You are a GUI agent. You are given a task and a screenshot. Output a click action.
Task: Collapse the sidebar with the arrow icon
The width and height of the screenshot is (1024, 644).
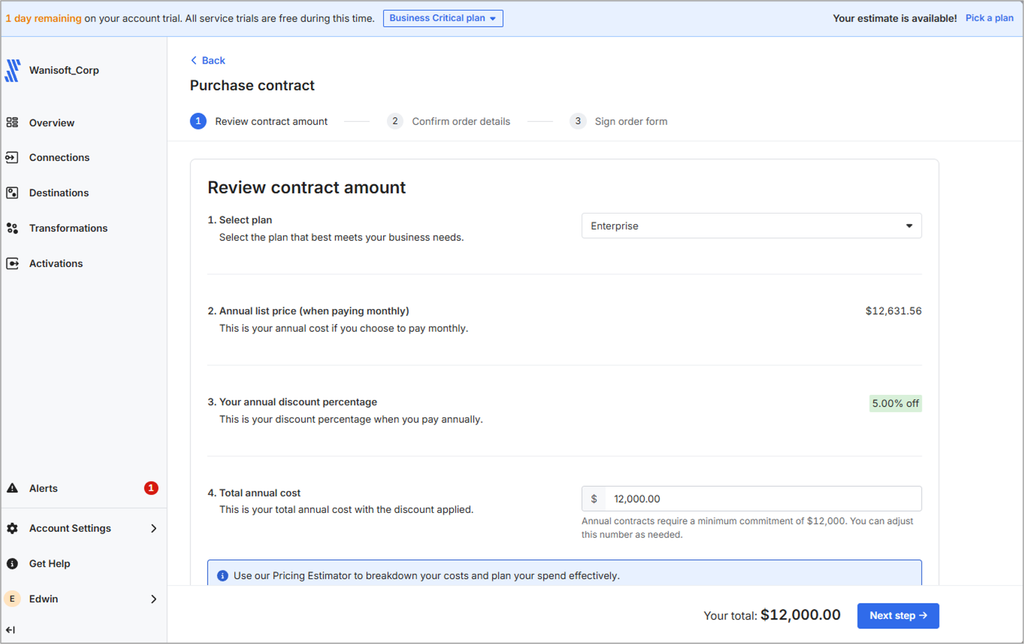(10, 630)
